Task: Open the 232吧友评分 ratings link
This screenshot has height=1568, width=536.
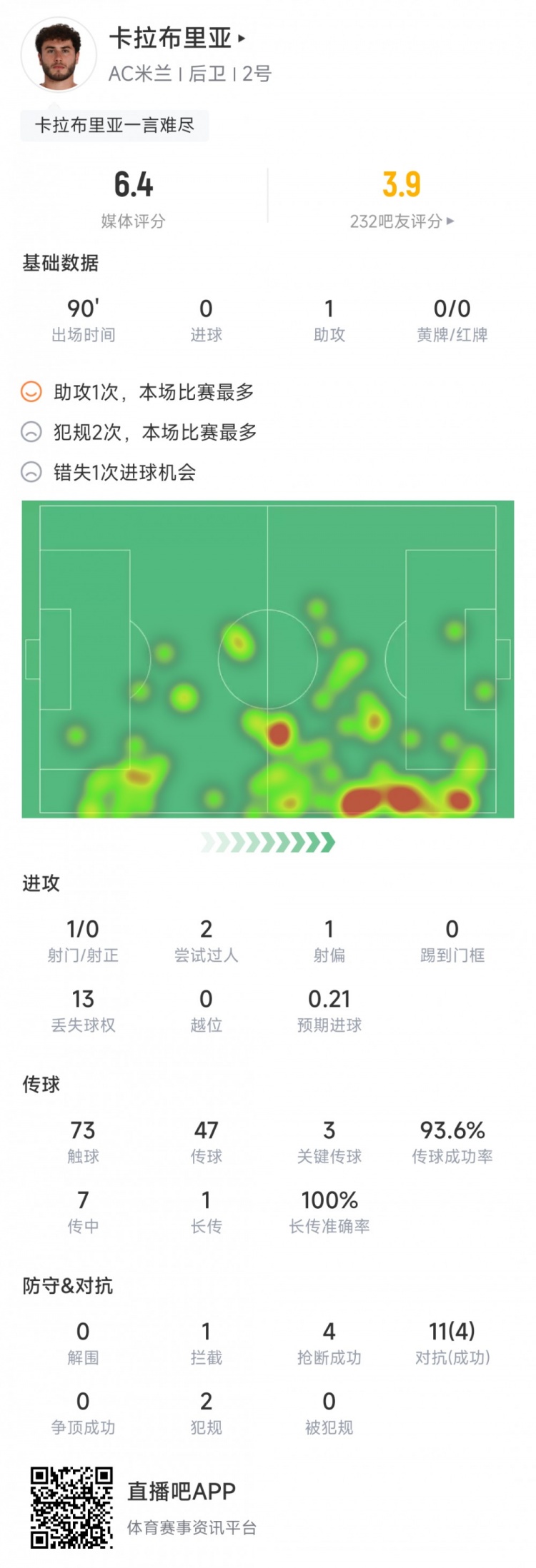Action: [401, 221]
